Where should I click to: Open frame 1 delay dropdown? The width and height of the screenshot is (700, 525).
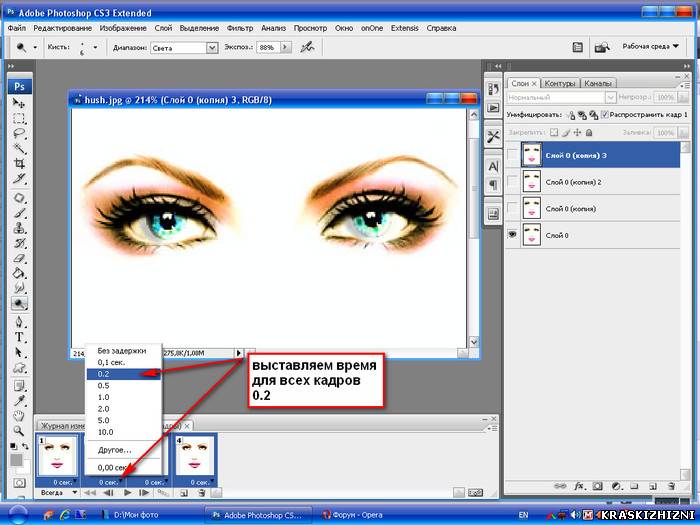[x=75, y=481]
